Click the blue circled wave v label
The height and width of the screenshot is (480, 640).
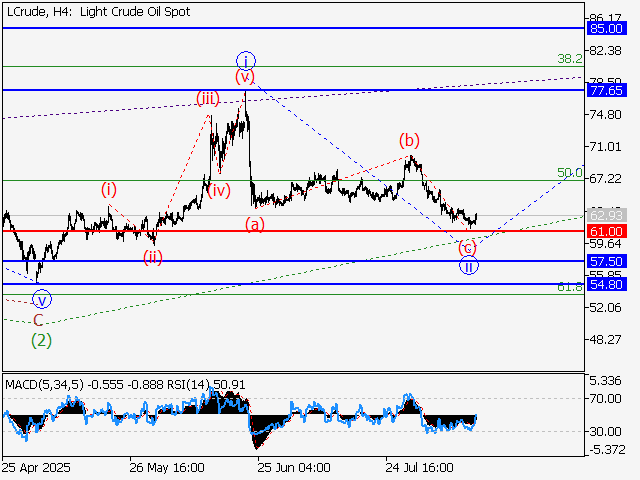point(41,298)
